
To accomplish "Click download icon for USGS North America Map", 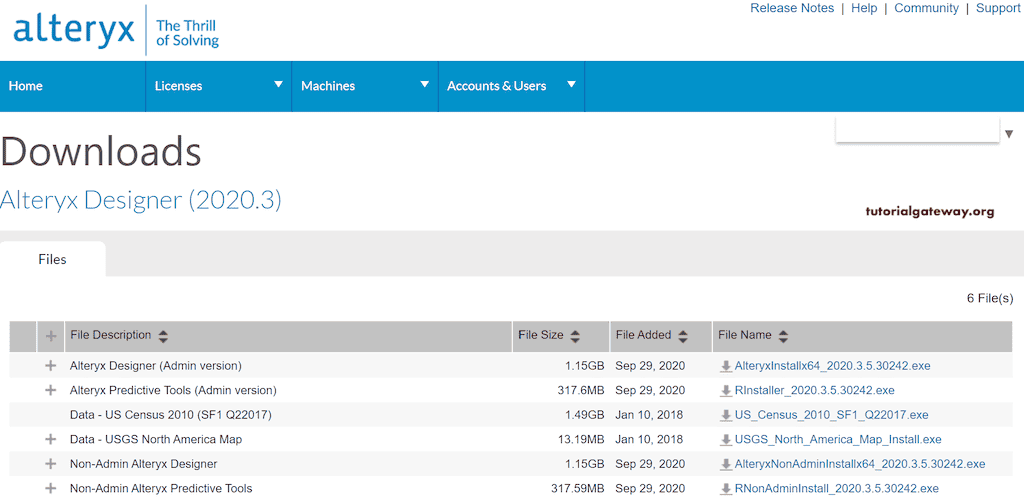I will [726, 440].
